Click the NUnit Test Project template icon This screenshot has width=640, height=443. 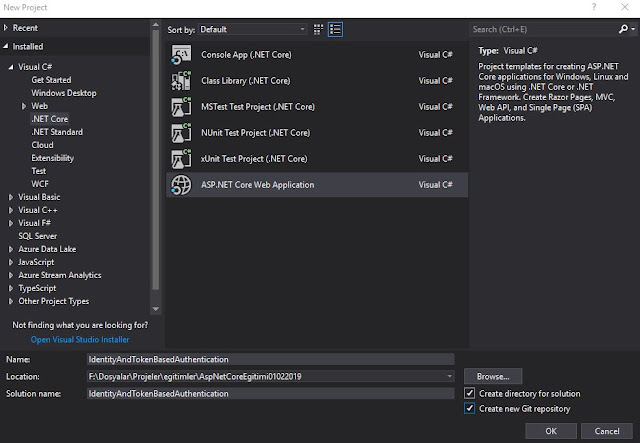(x=181, y=133)
